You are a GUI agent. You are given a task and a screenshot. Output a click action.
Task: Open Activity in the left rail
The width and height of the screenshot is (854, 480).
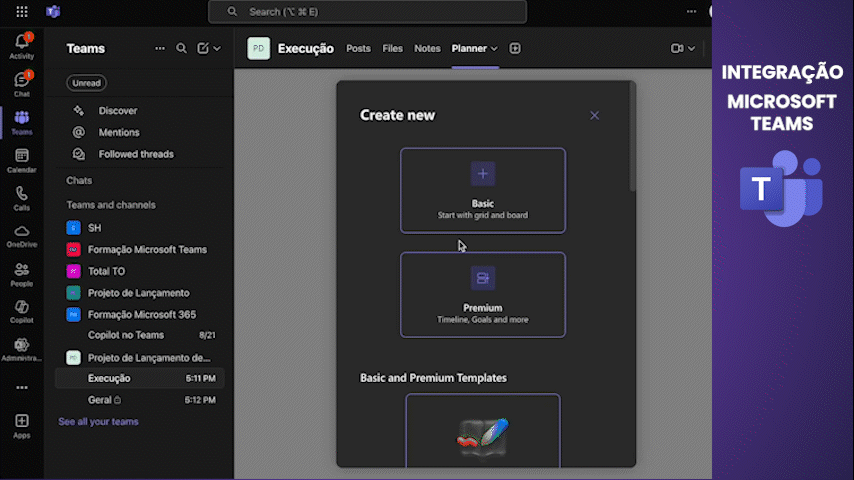pyautogui.click(x=21, y=44)
